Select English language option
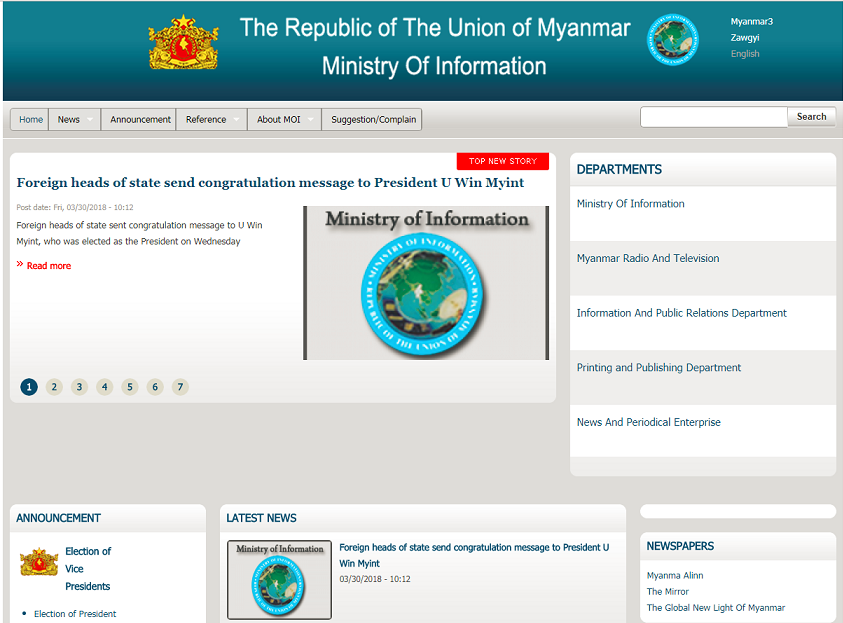 745,54
